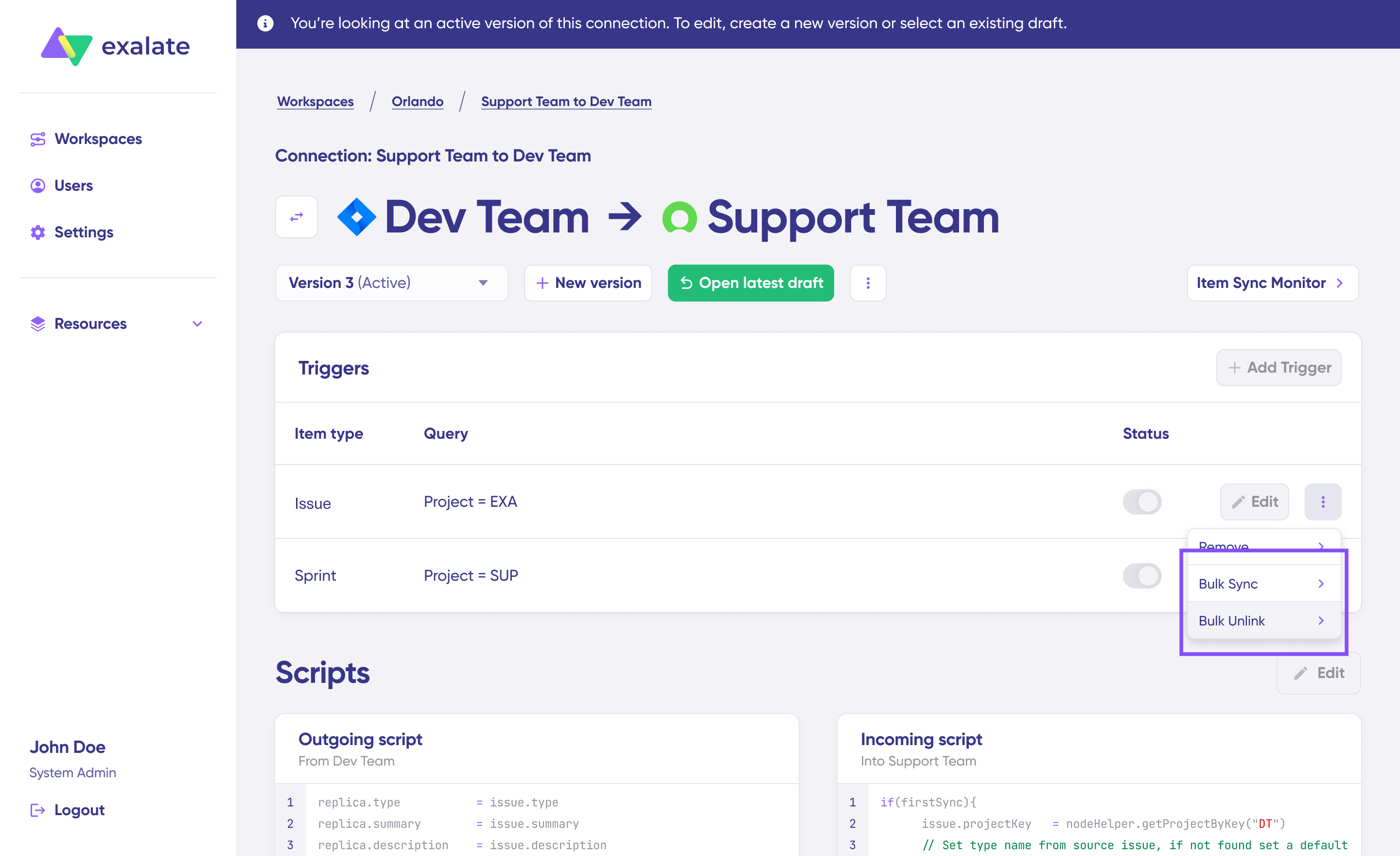
Task: Open the Issue trigger three-dot menu
Action: coord(1322,501)
